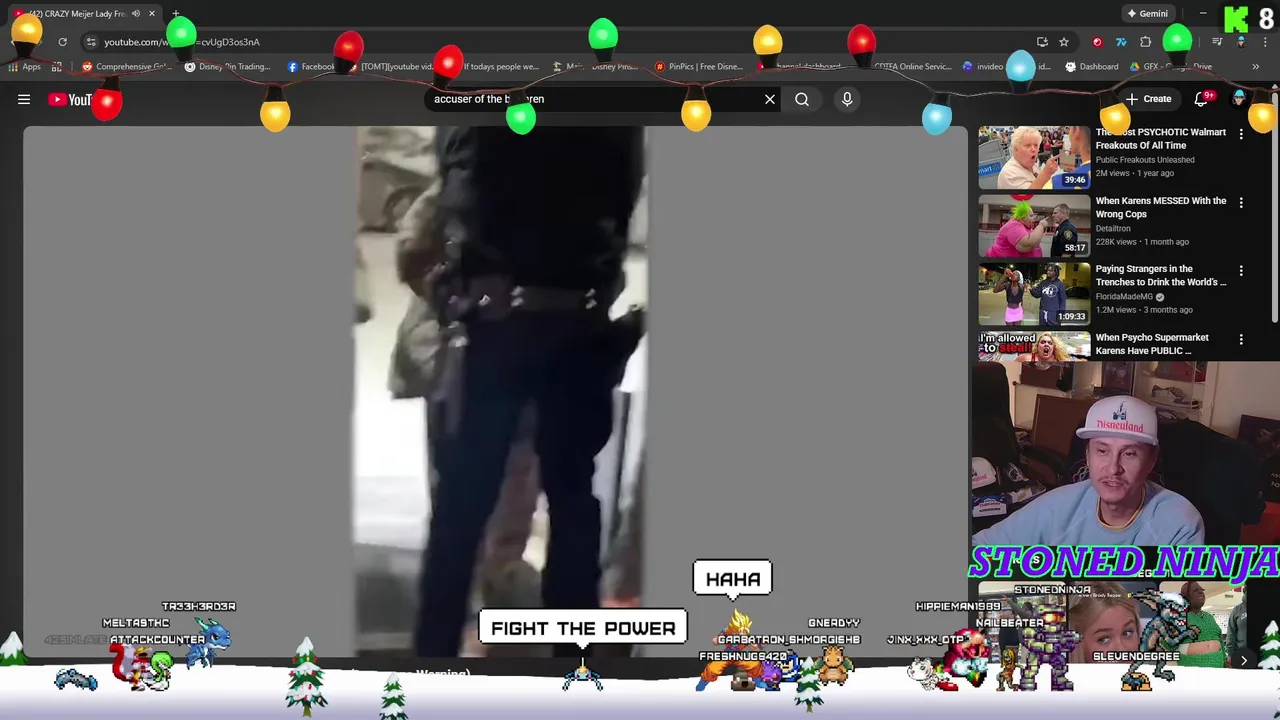Open Public Freakouts Unleashed channel name
The width and height of the screenshot is (1280, 720).
(x=1144, y=160)
